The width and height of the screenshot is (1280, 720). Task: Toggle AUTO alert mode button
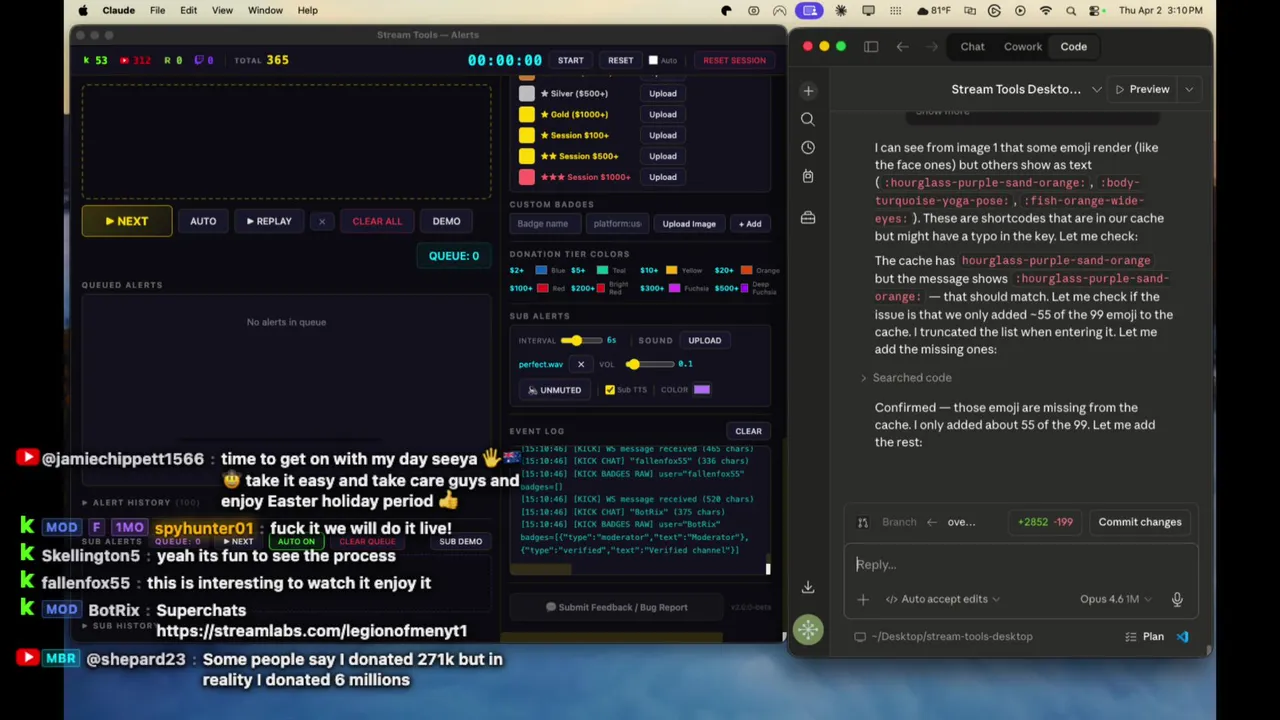[203, 221]
